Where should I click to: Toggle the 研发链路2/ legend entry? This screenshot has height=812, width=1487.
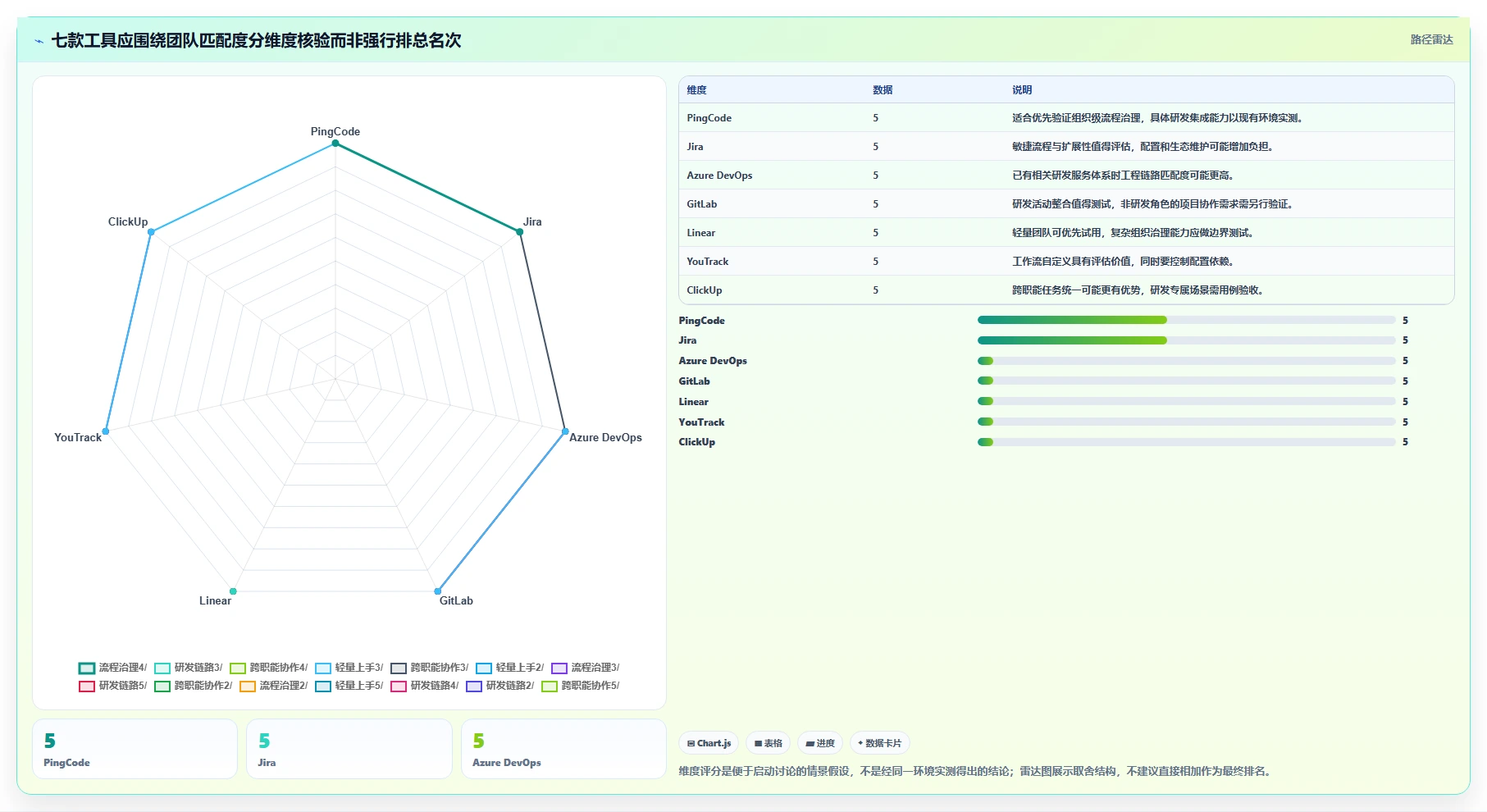click(500, 686)
